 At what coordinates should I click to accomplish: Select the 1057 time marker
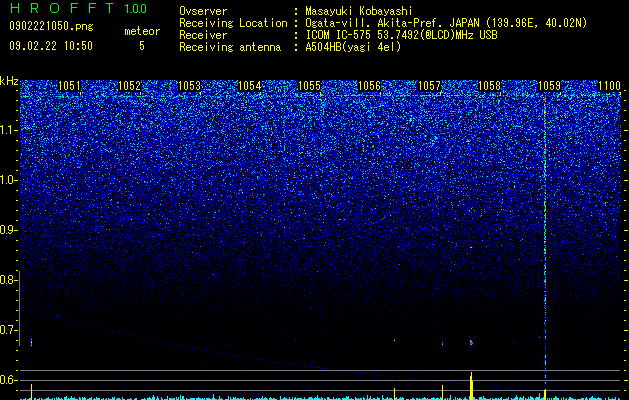[x=429, y=86]
